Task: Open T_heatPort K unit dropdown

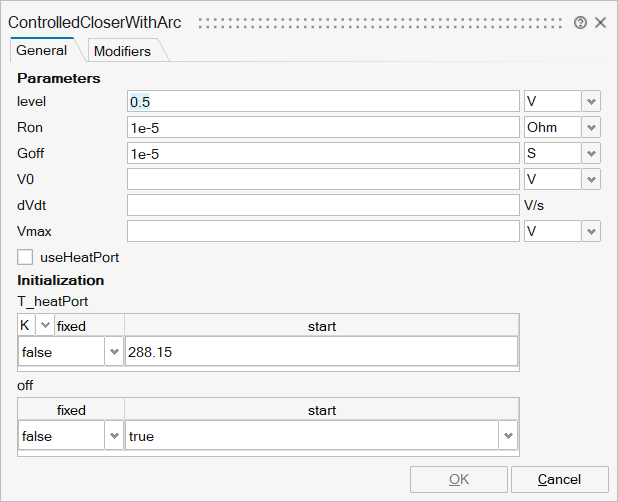Action: (45, 326)
